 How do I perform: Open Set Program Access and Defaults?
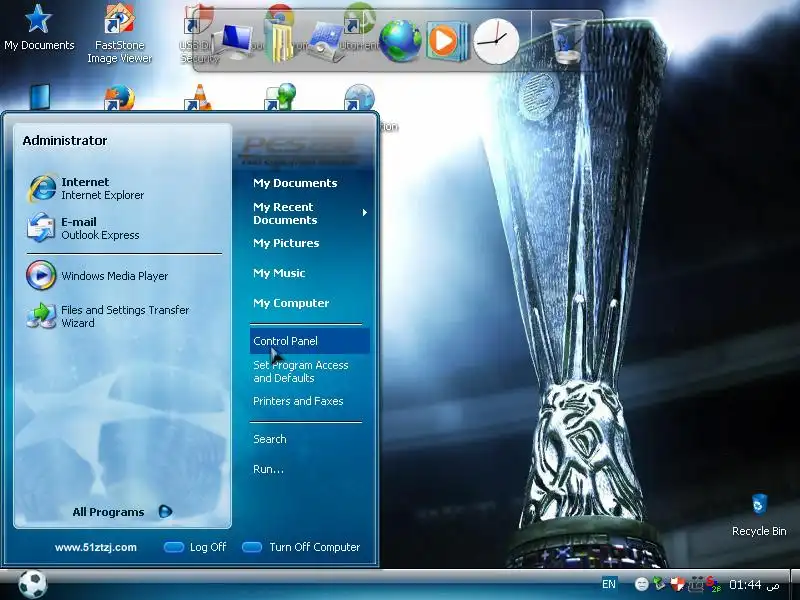301,371
